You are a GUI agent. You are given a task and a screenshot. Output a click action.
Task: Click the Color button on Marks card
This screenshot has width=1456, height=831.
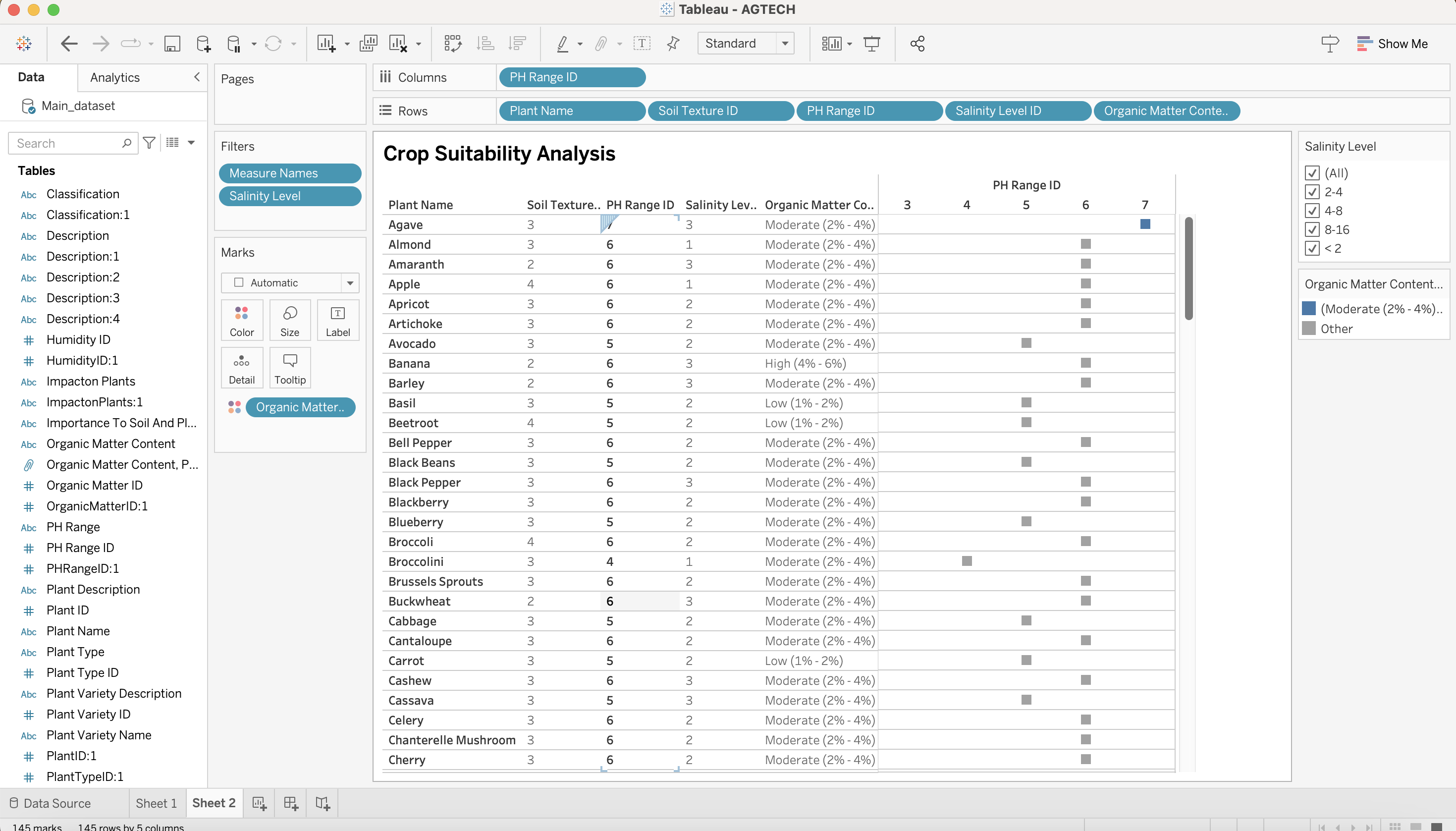[x=241, y=320]
